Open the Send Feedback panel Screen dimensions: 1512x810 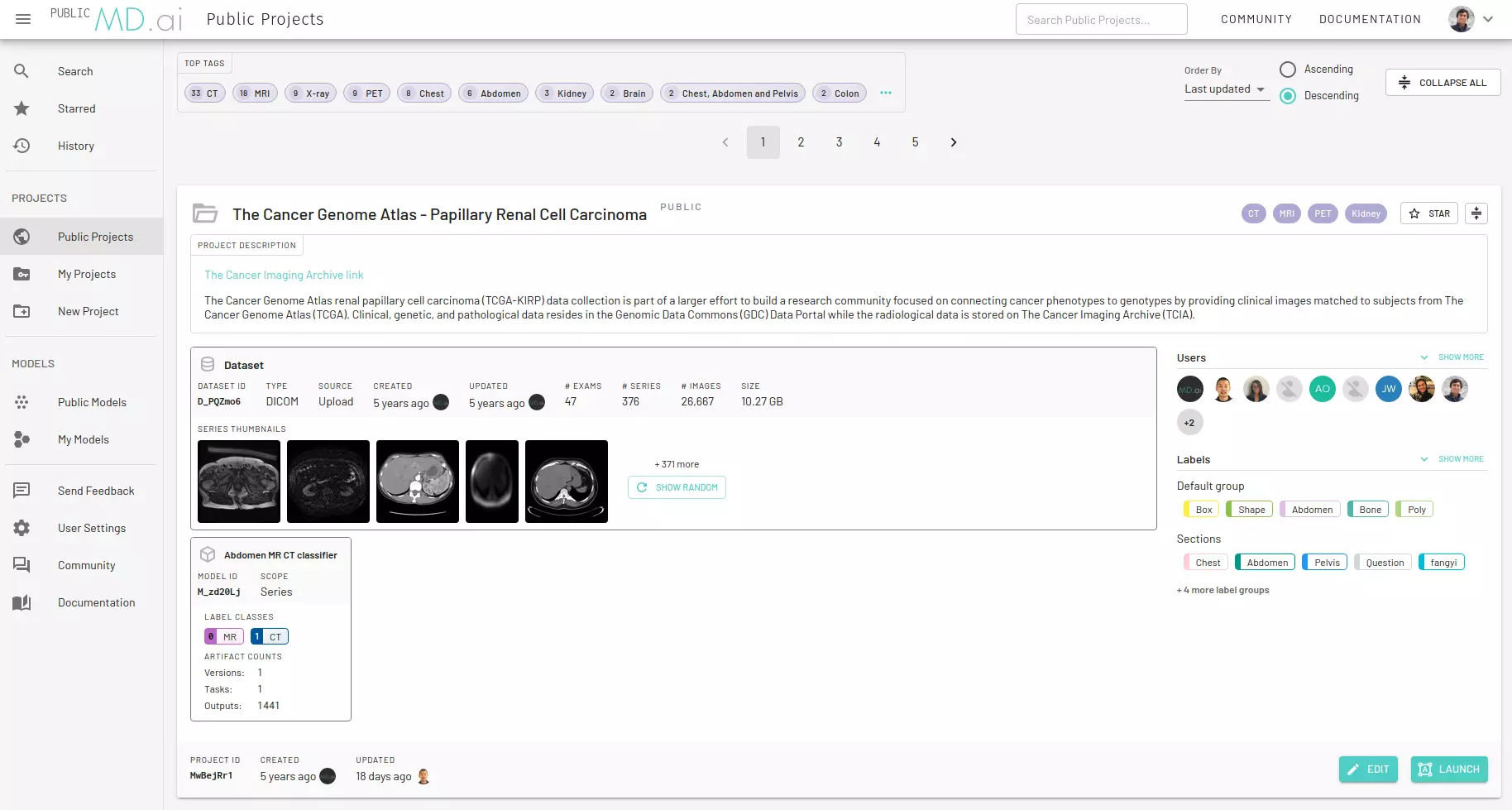click(96, 491)
